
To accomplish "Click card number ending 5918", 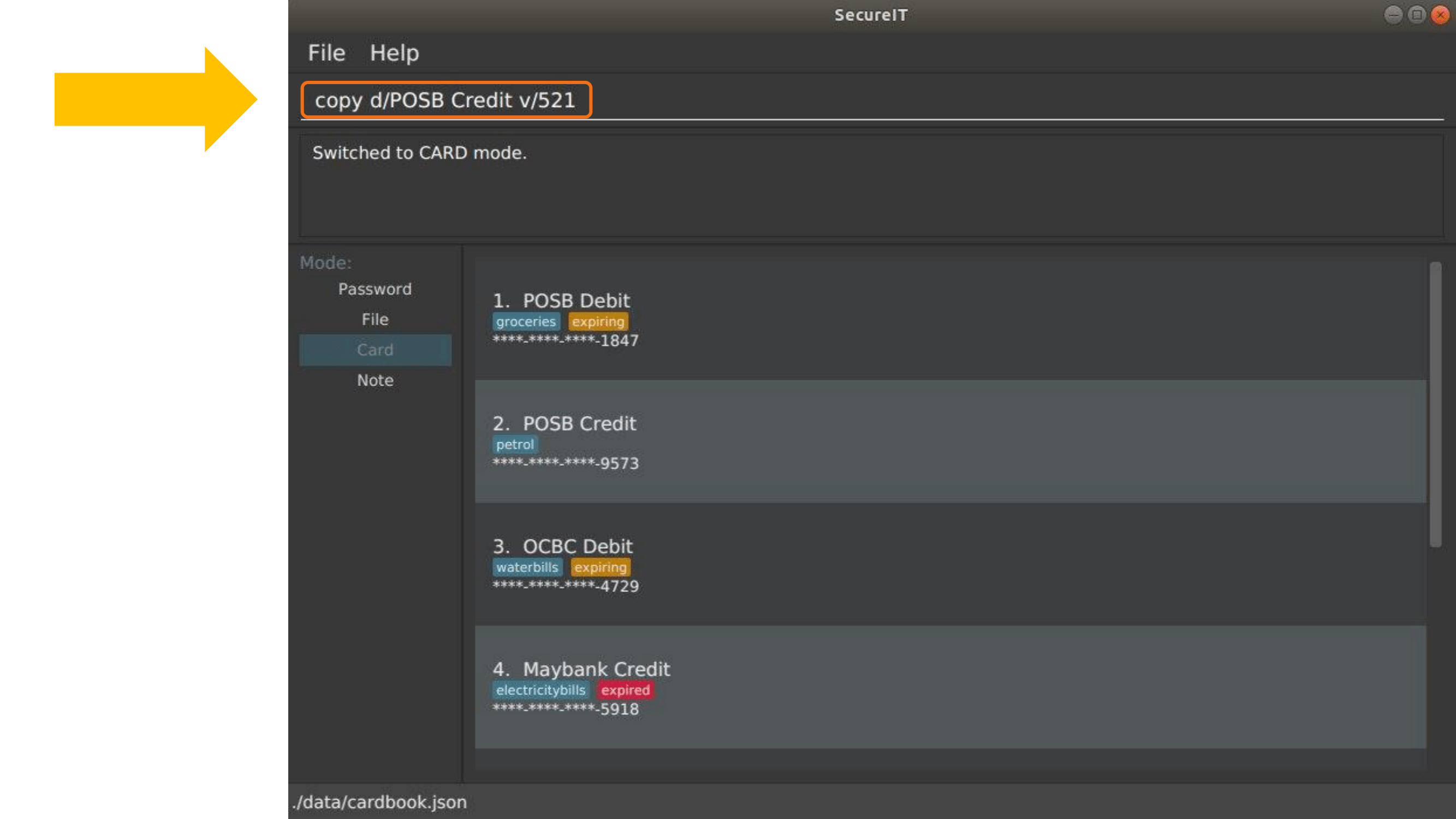I will click(565, 709).
